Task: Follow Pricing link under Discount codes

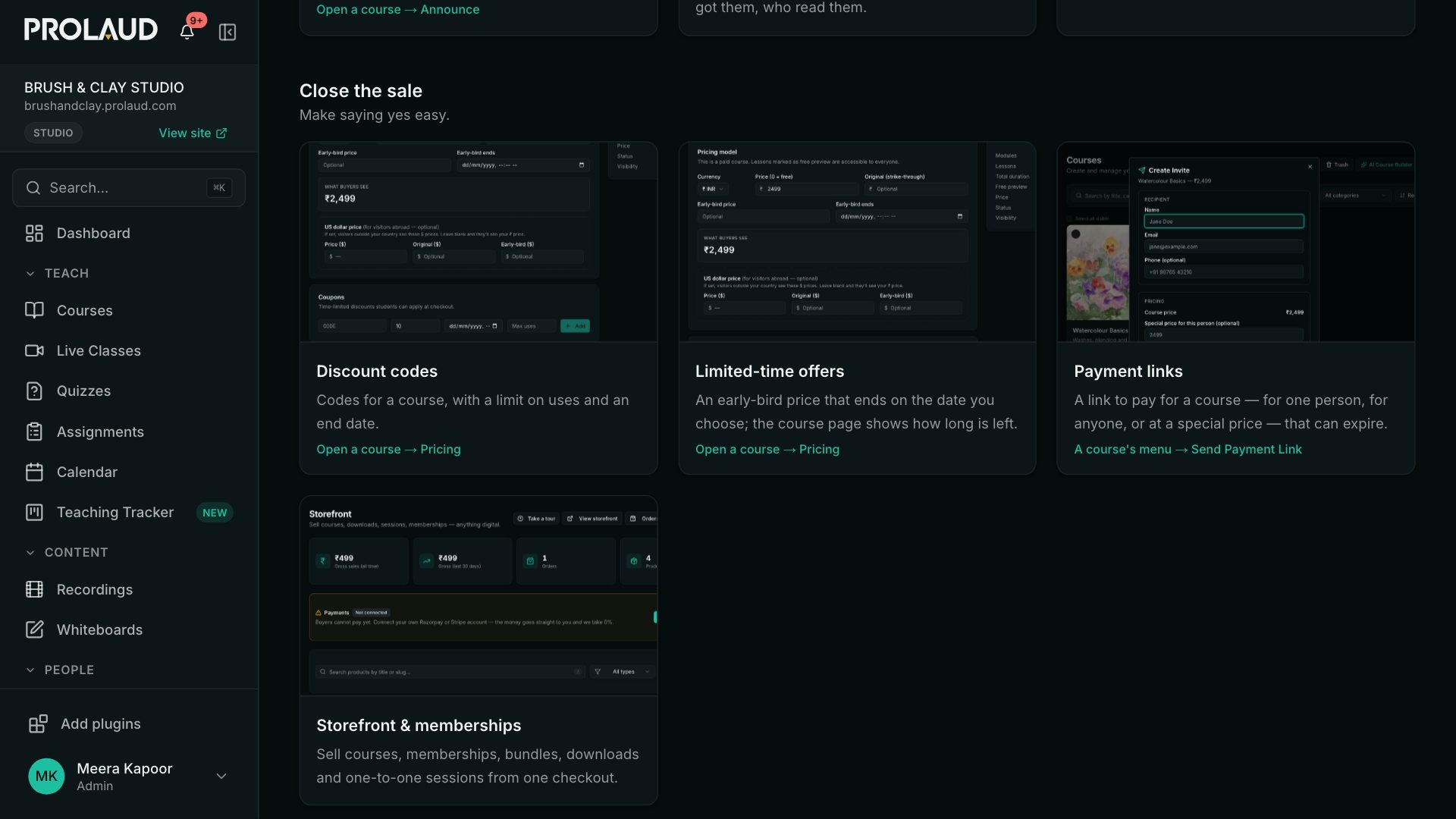Action: coord(388,449)
